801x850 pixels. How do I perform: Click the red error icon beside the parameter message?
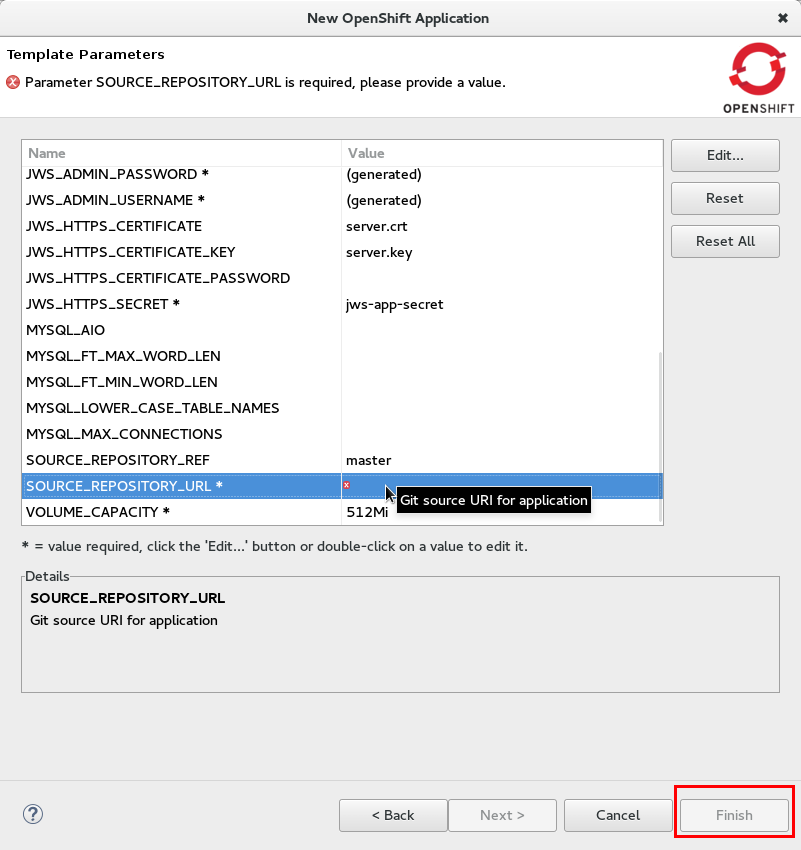(13, 82)
